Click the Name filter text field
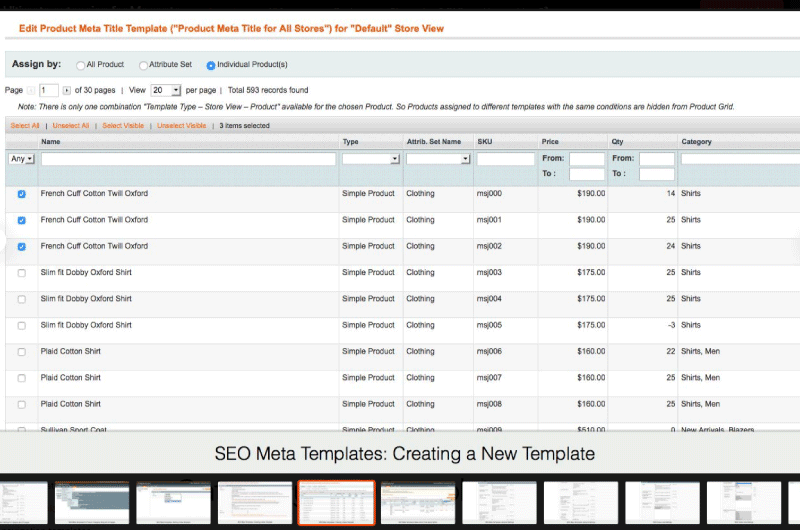 pyautogui.click(x=188, y=159)
